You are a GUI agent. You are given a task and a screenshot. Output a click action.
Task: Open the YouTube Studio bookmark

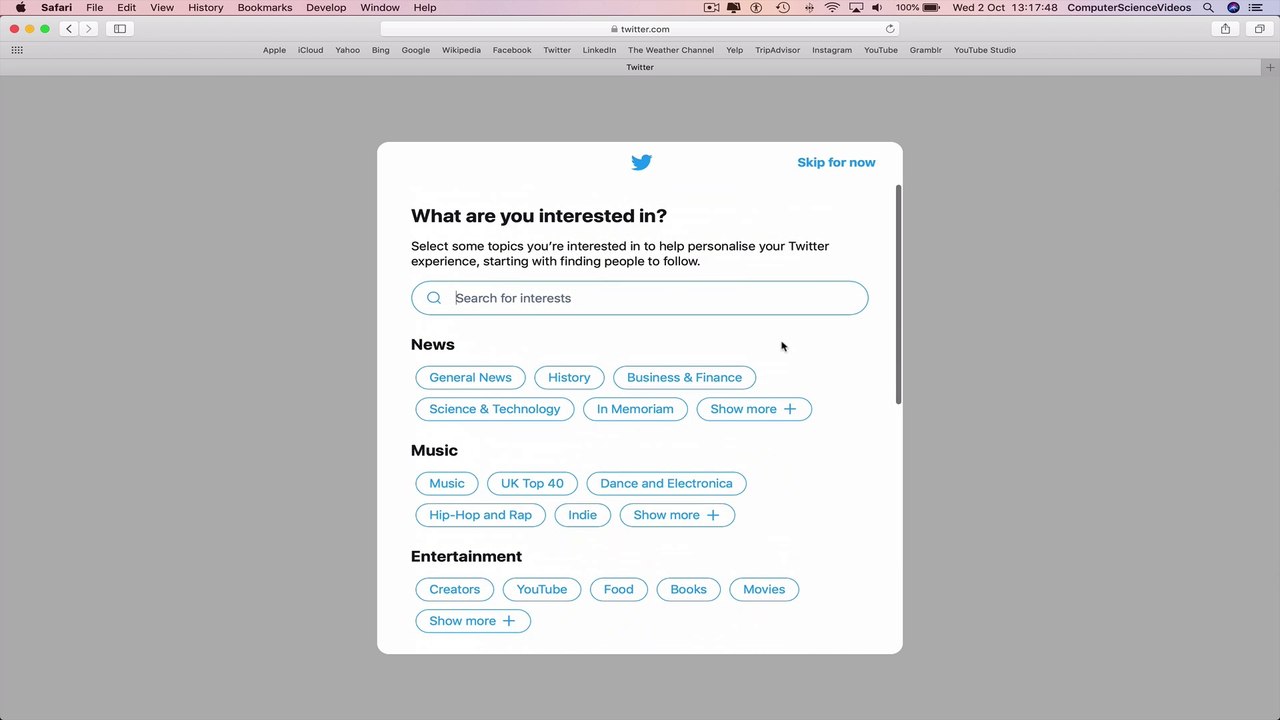click(984, 50)
